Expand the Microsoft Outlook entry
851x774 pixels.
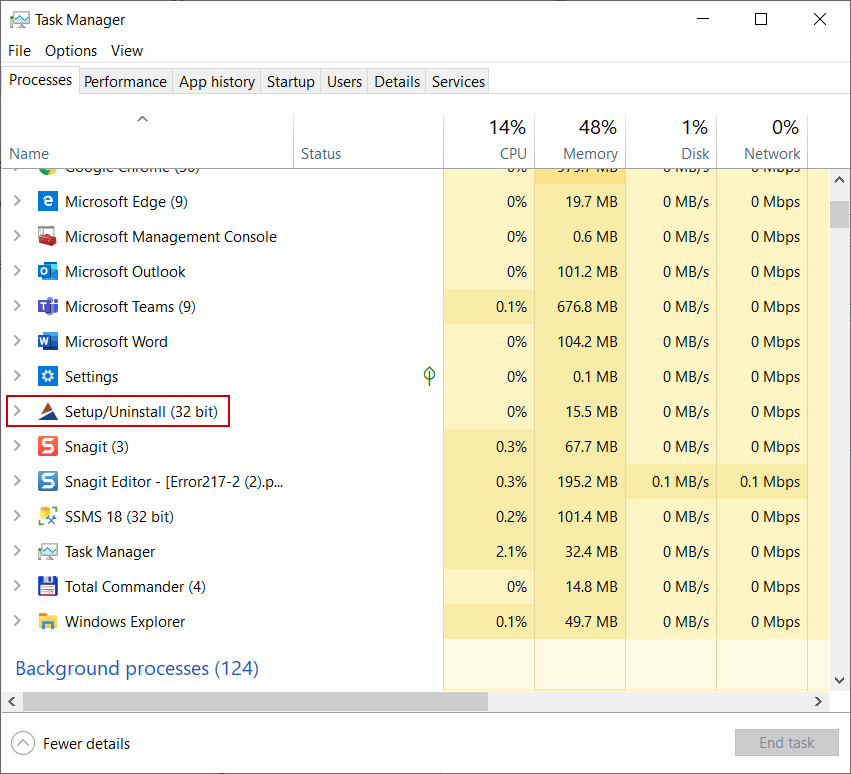(x=17, y=270)
